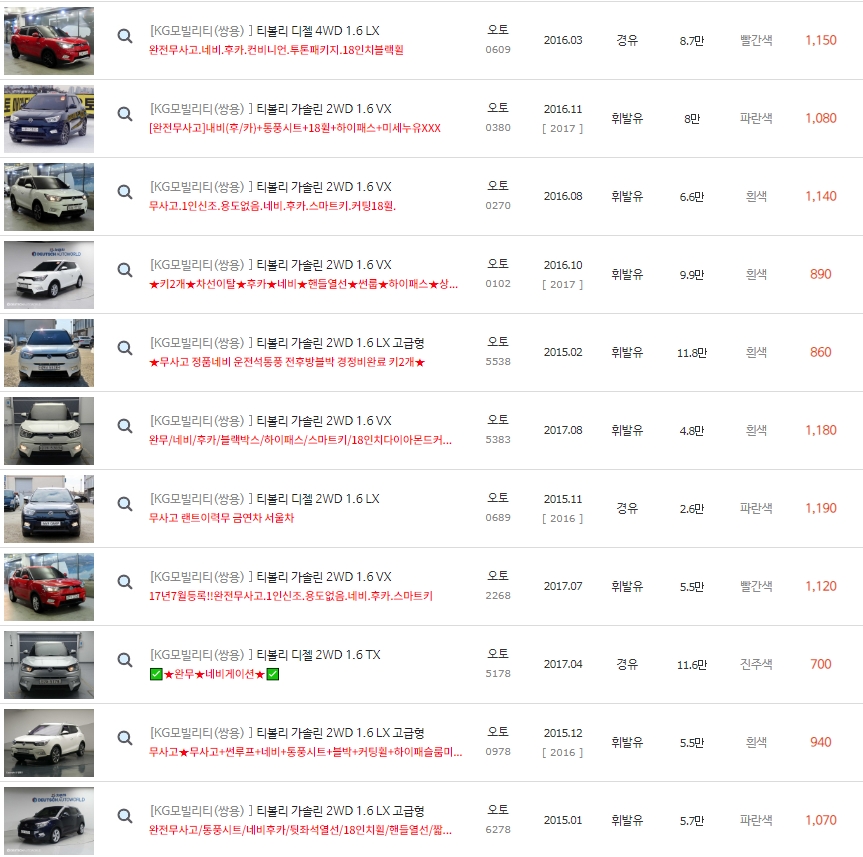This screenshot has height=857, width=863.
Task: Select the magnifier icon for the 6.6만 km white VX
Action: pos(124,190)
